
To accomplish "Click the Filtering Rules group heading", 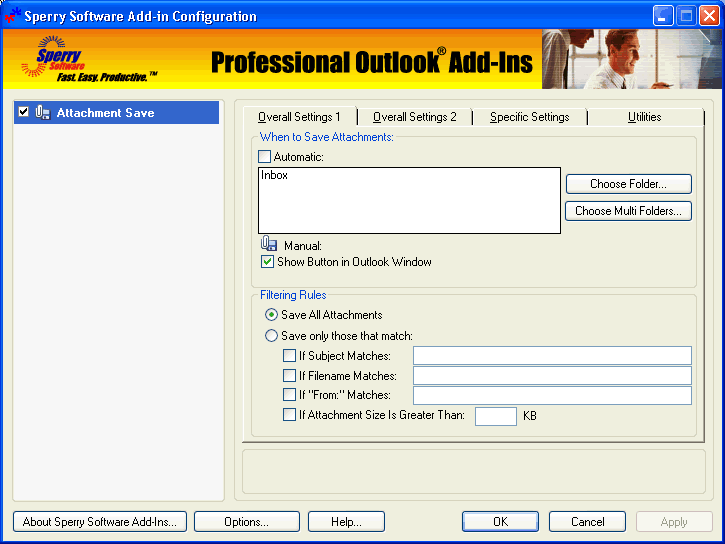I will [x=293, y=295].
